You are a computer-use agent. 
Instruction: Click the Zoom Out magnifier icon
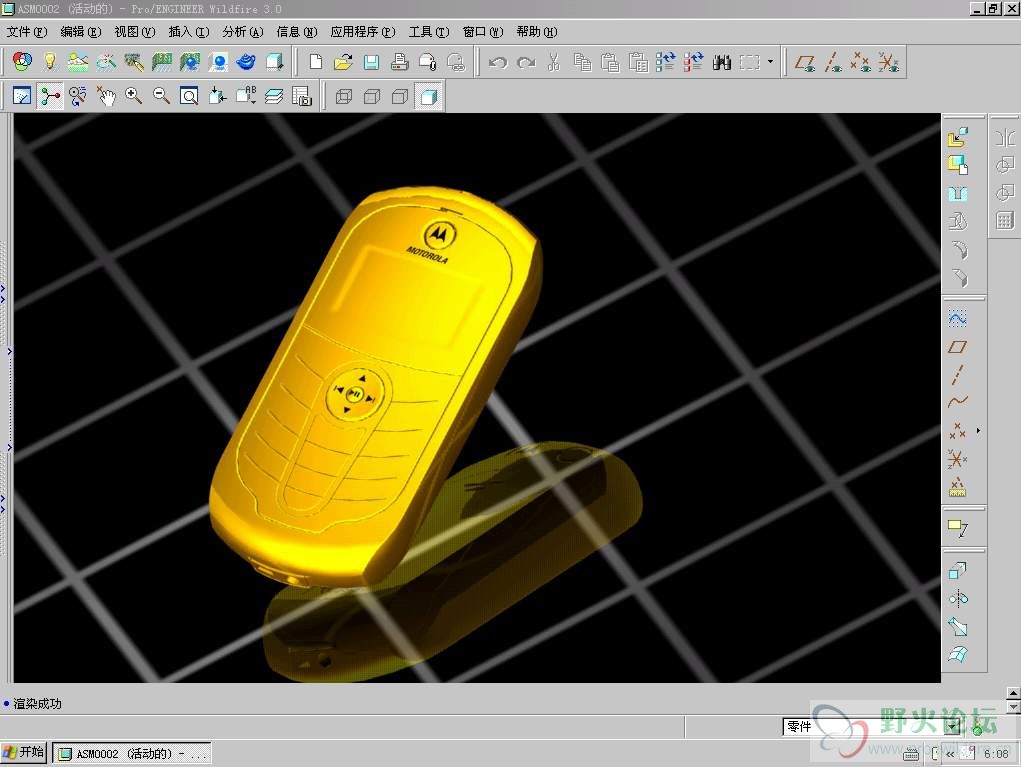tap(161, 96)
